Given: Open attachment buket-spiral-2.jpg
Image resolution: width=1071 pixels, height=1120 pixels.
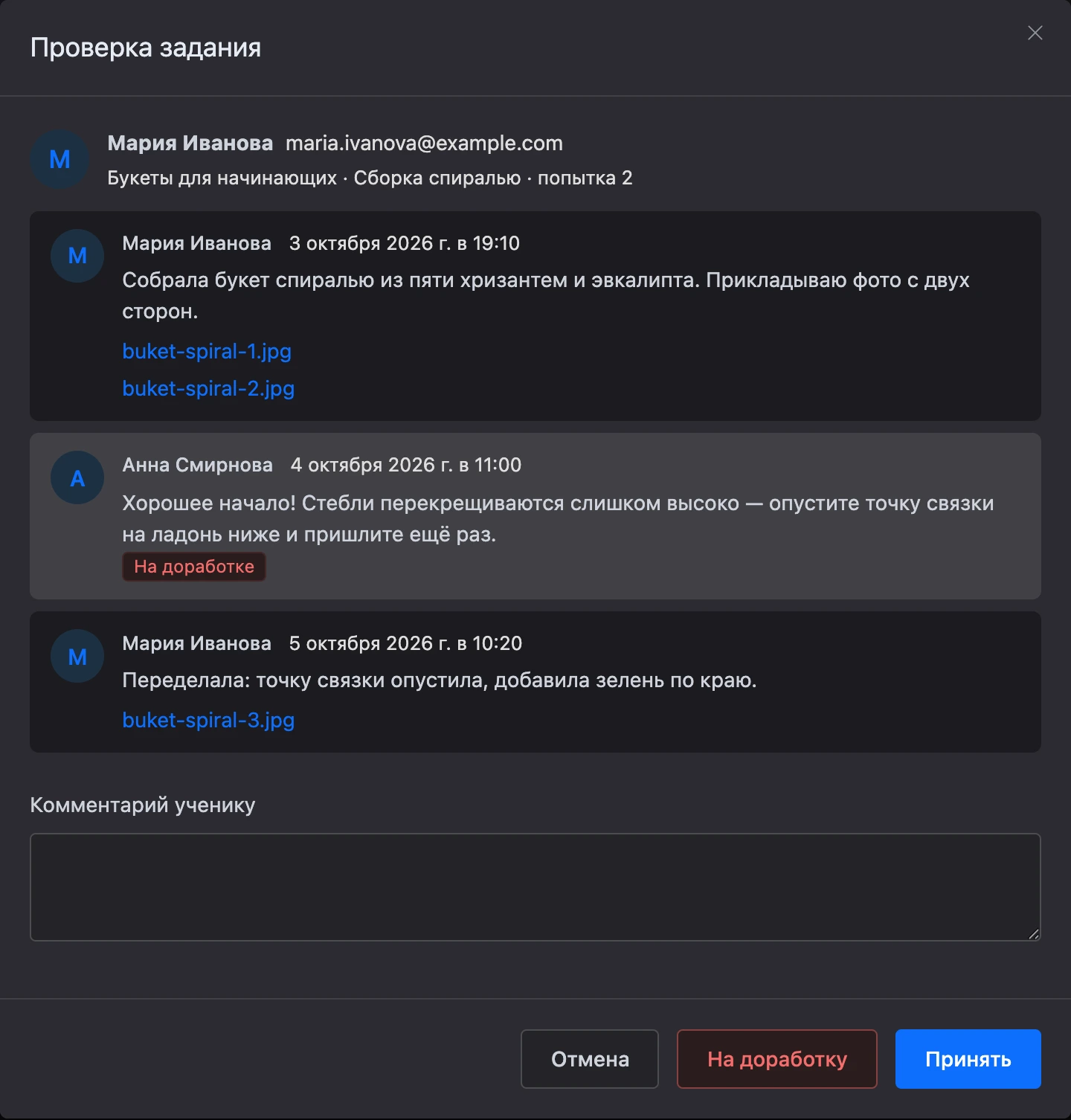Looking at the screenshot, I should coord(208,388).
